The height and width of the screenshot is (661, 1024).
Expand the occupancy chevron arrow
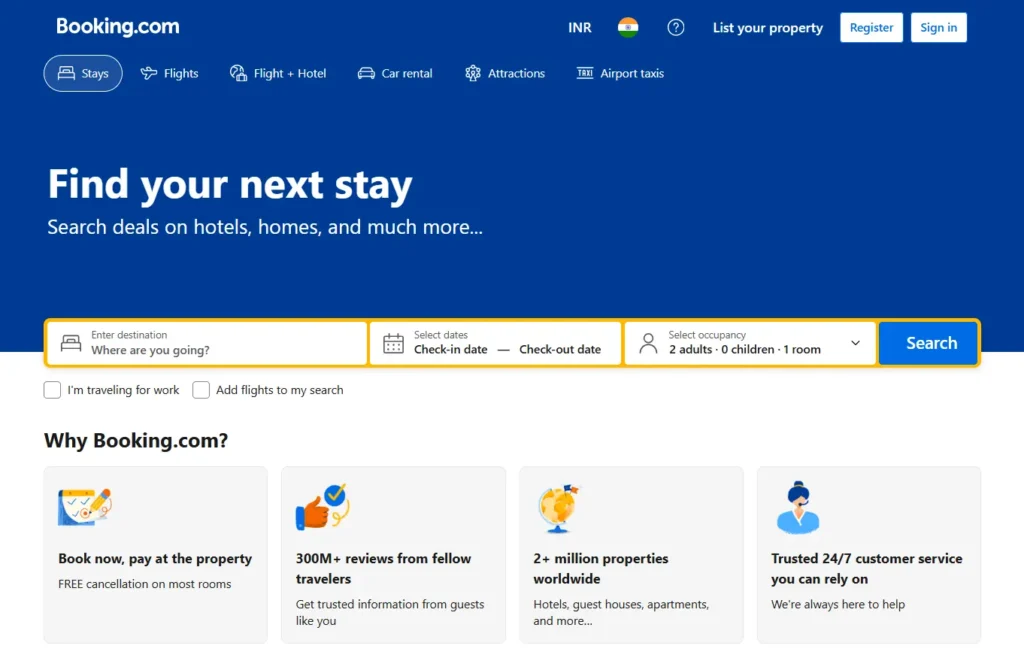pos(855,343)
